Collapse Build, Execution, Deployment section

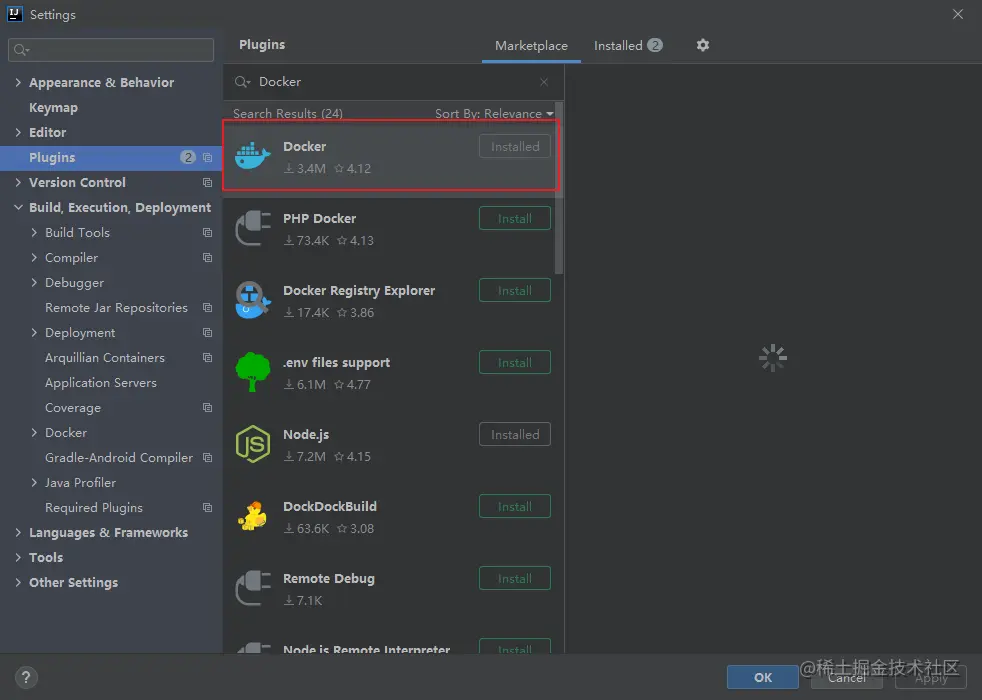click(18, 207)
